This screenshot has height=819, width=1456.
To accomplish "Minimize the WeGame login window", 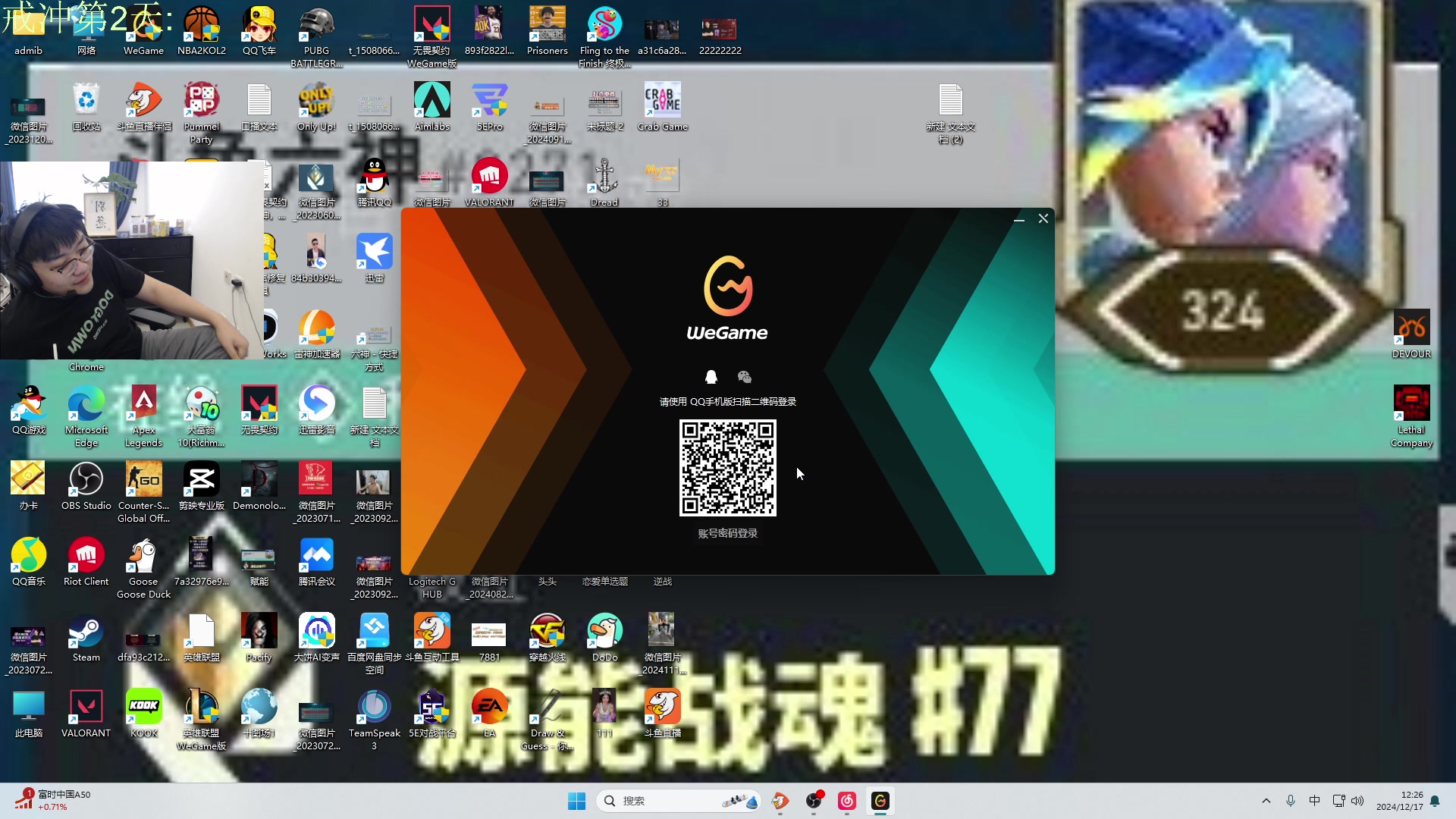I will [x=1019, y=219].
